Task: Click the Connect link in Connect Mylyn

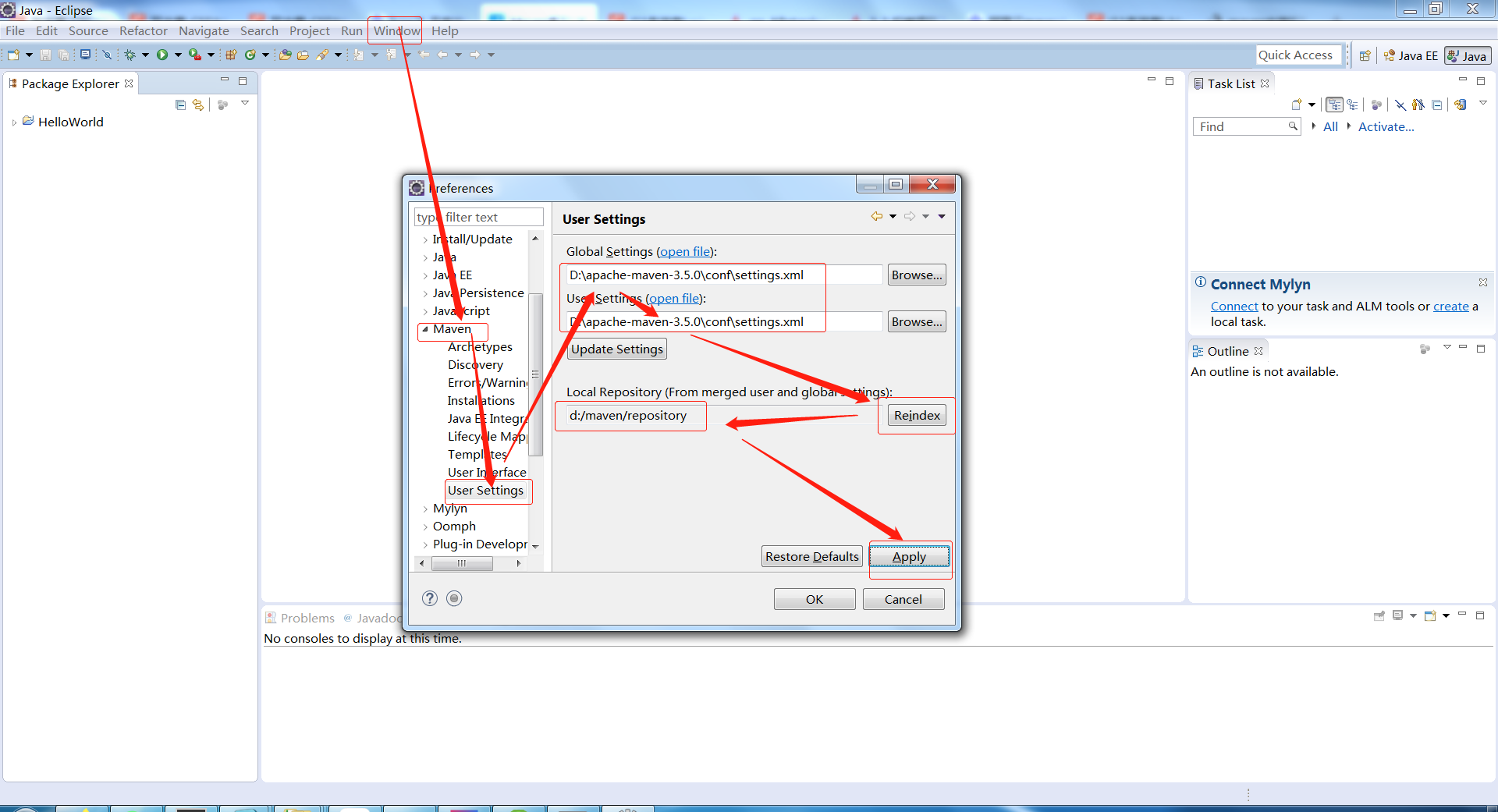Action: point(1234,307)
